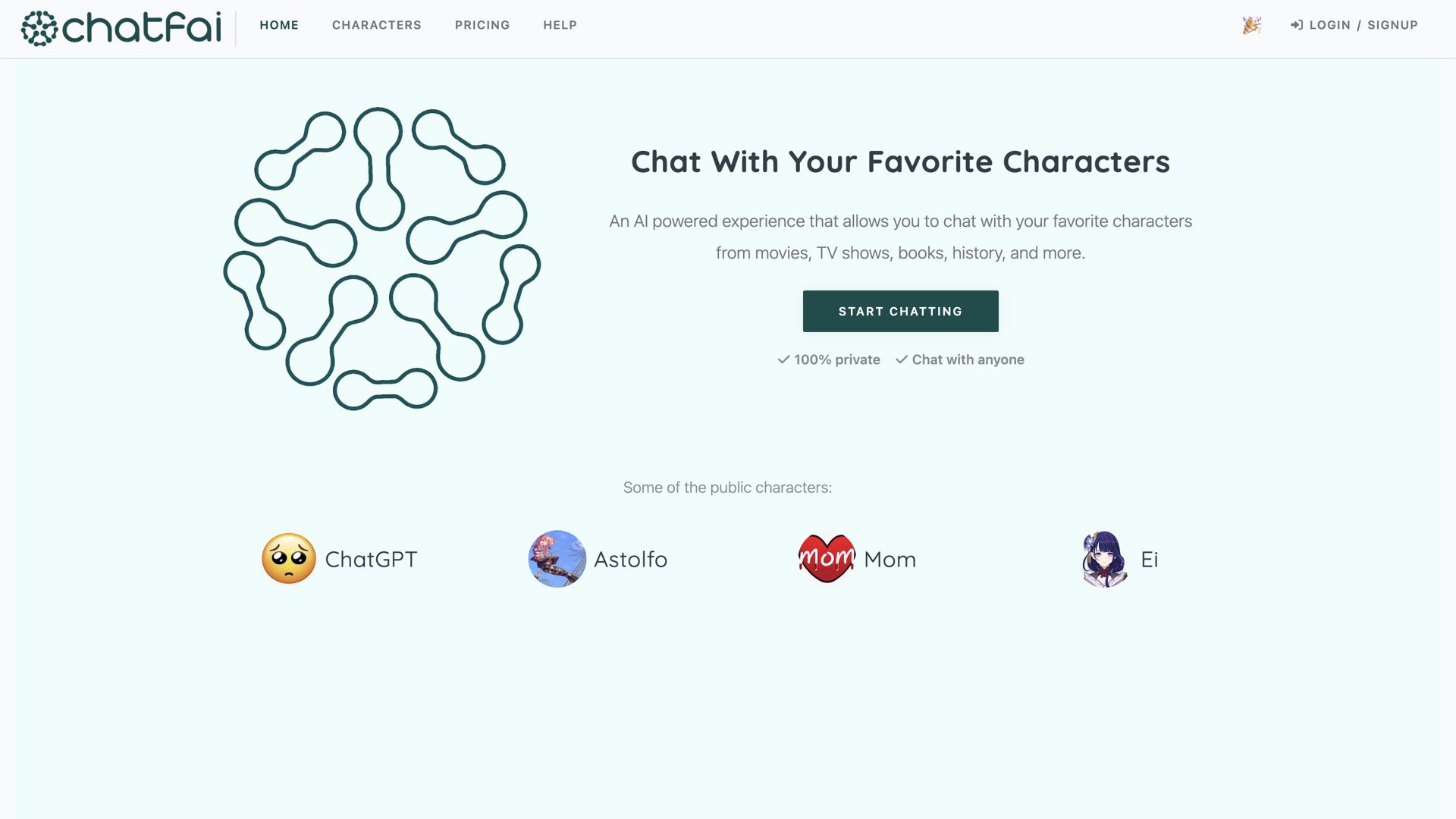Open the ChatGPT character name

[x=371, y=560]
